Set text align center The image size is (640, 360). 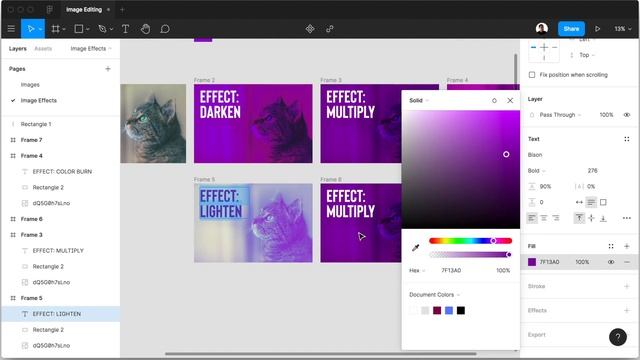(544, 218)
